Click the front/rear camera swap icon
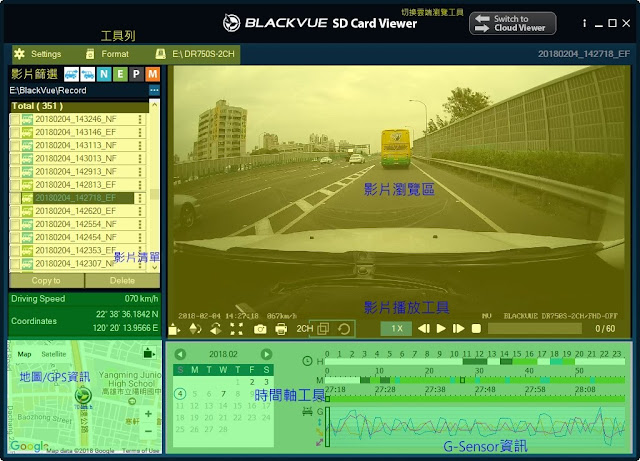The width and height of the screenshot is (640, 461). 174,329
